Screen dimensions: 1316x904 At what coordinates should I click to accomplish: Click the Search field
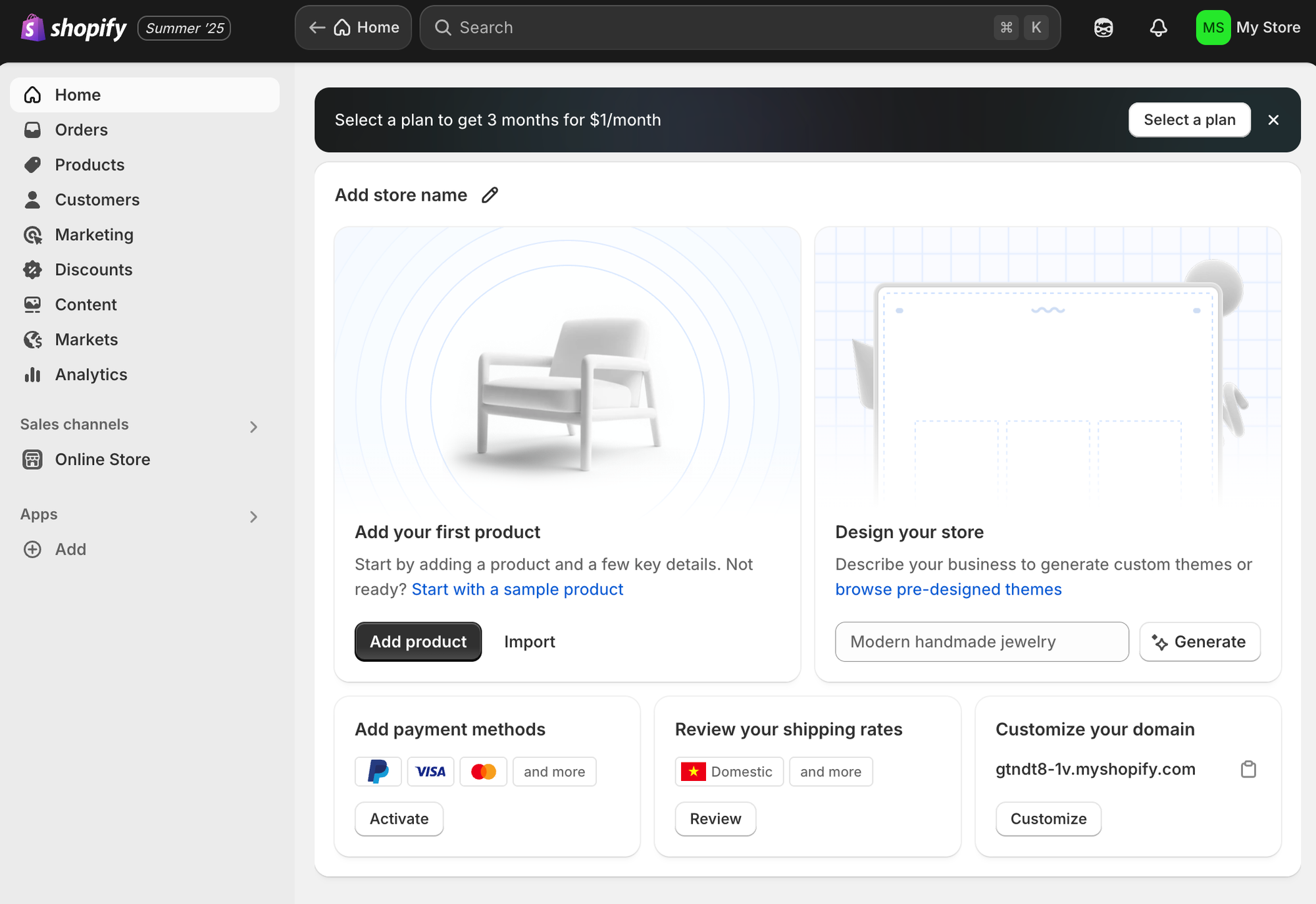(740, 28)
